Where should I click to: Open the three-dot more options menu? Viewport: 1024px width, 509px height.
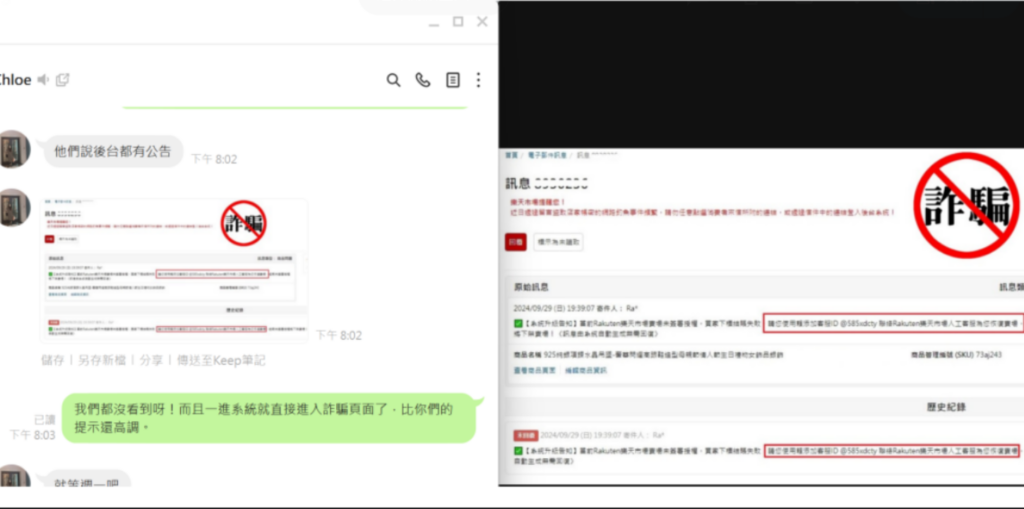(x=479, y=80)
